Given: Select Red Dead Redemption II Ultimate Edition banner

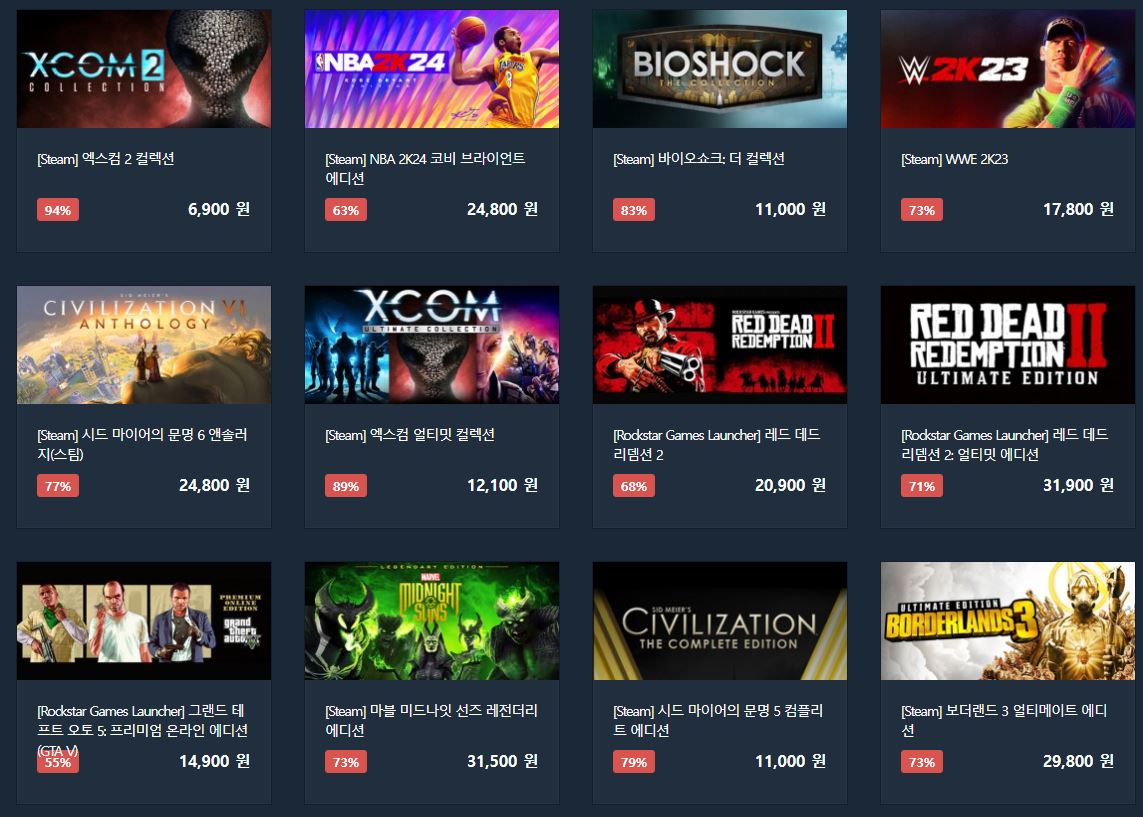Looking at the screenshot, I should (1007, 345).
